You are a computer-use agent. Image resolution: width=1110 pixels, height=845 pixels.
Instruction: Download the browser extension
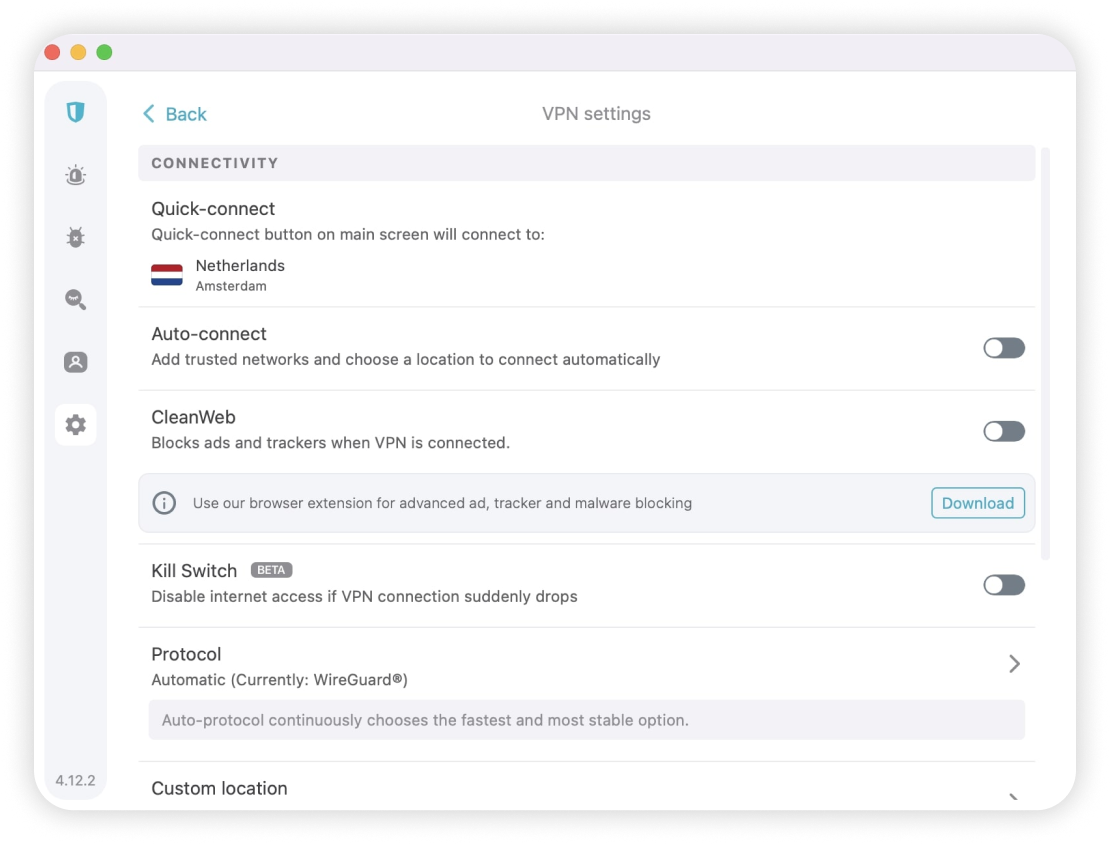pos(978,503)
